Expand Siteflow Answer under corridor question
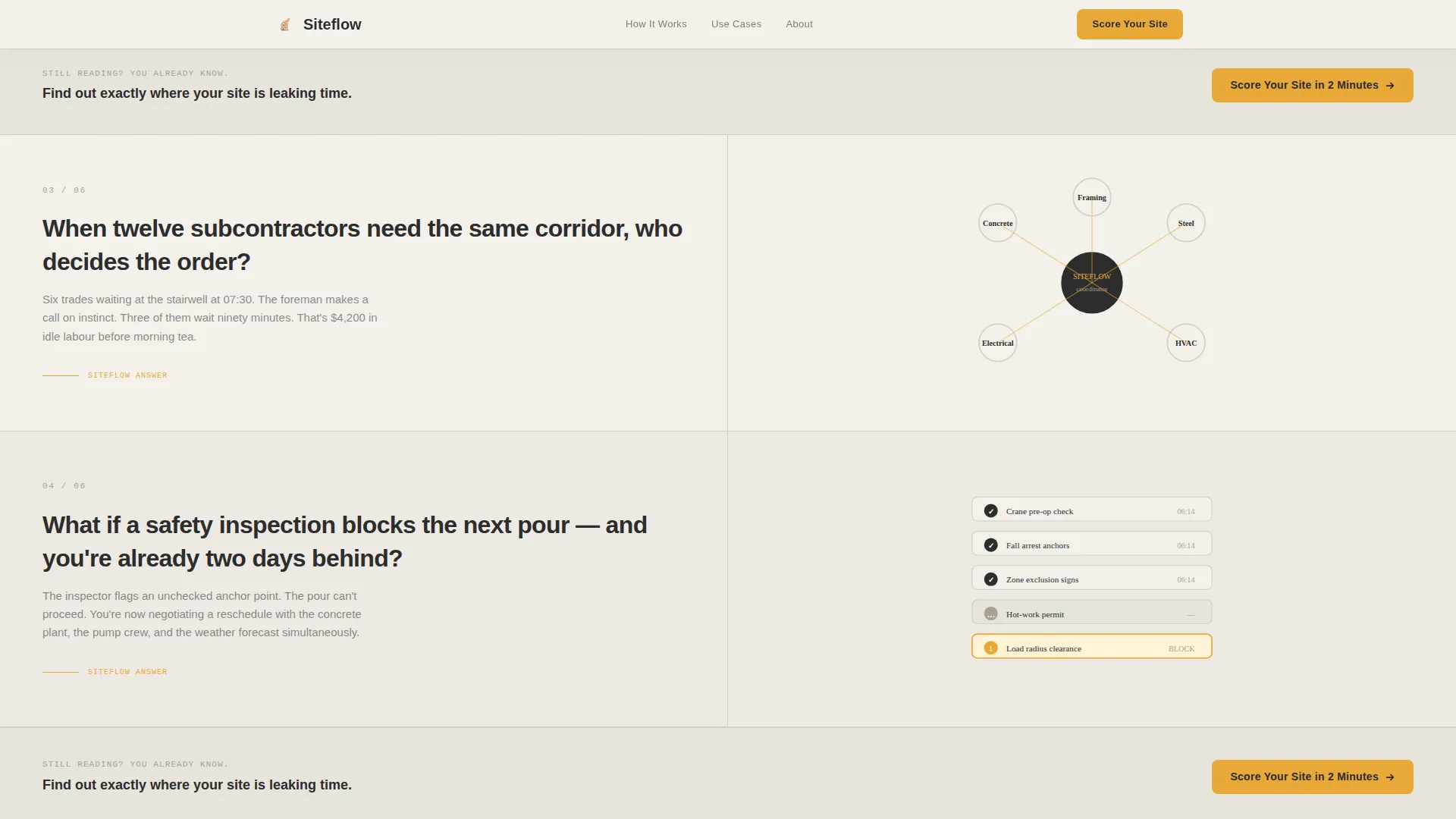The image size is (1456, 819). (x=127, y=375)
